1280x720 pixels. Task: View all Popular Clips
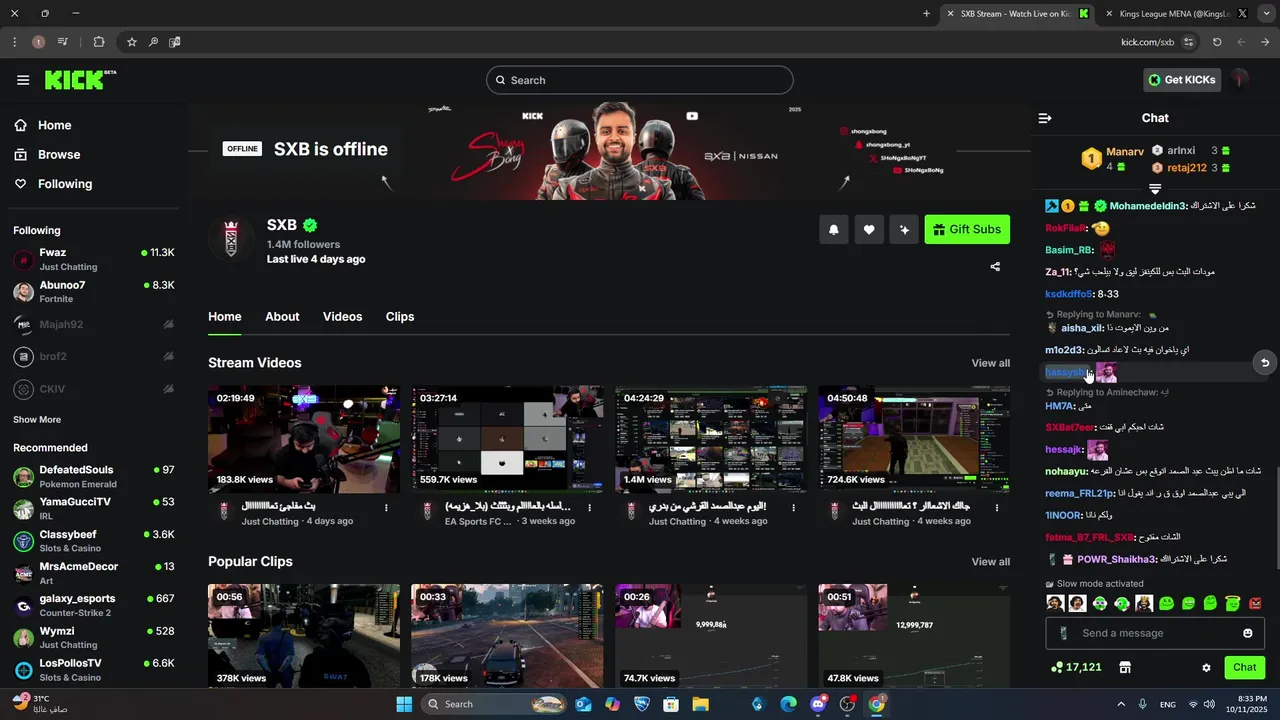(991, 562)
